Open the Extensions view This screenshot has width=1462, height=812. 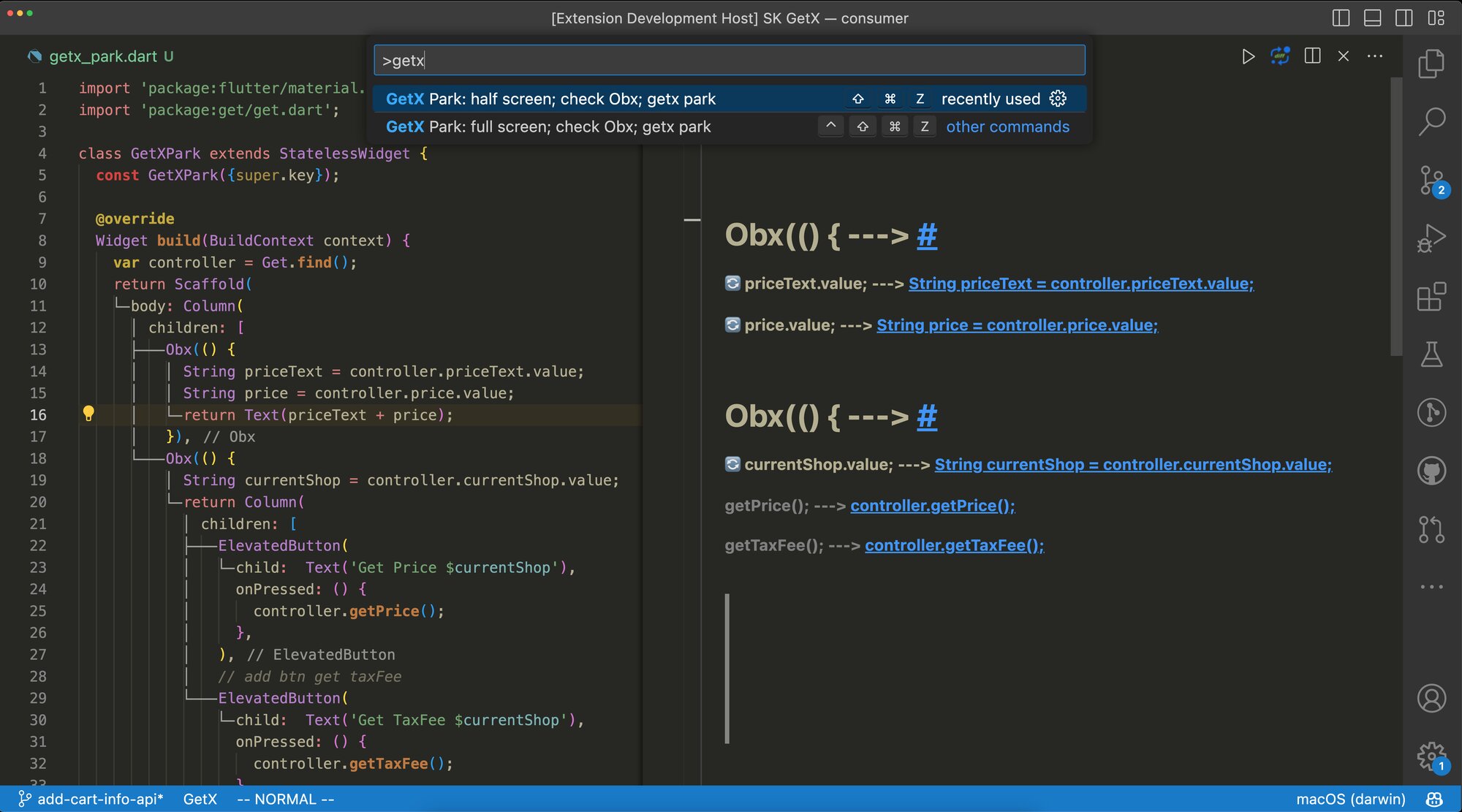pyautogui.click(x=1431, y=297)
